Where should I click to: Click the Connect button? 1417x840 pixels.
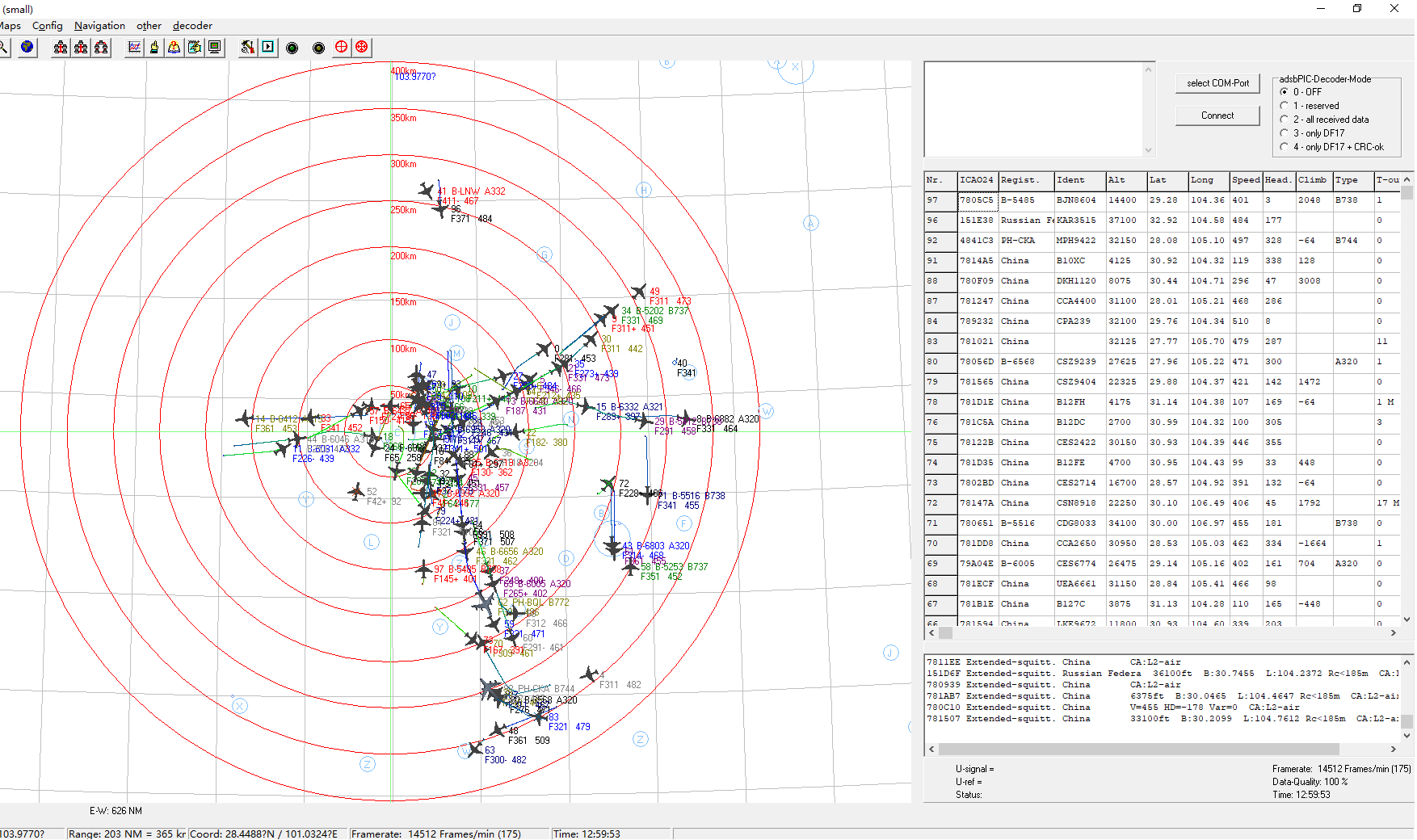(x=1217, y=115)
